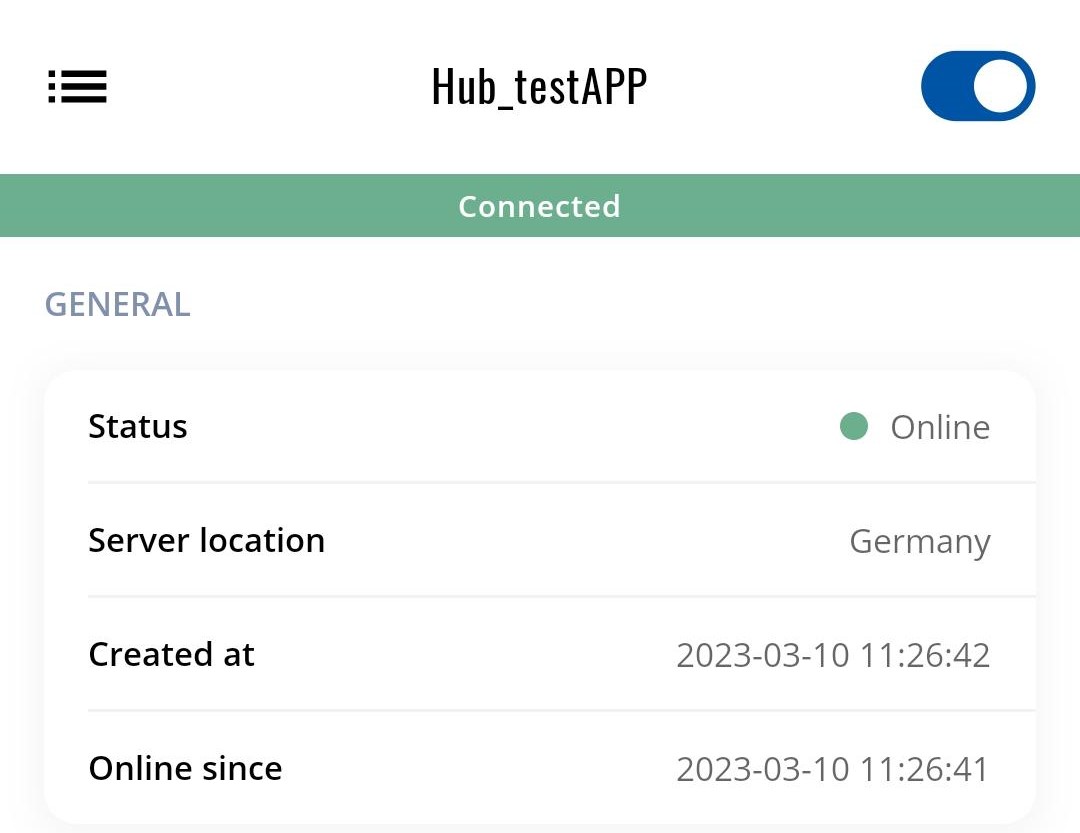Toggle the Hub_testAPP connection switch
This screenshot has height=833, width=1080.
click(977, 86)
